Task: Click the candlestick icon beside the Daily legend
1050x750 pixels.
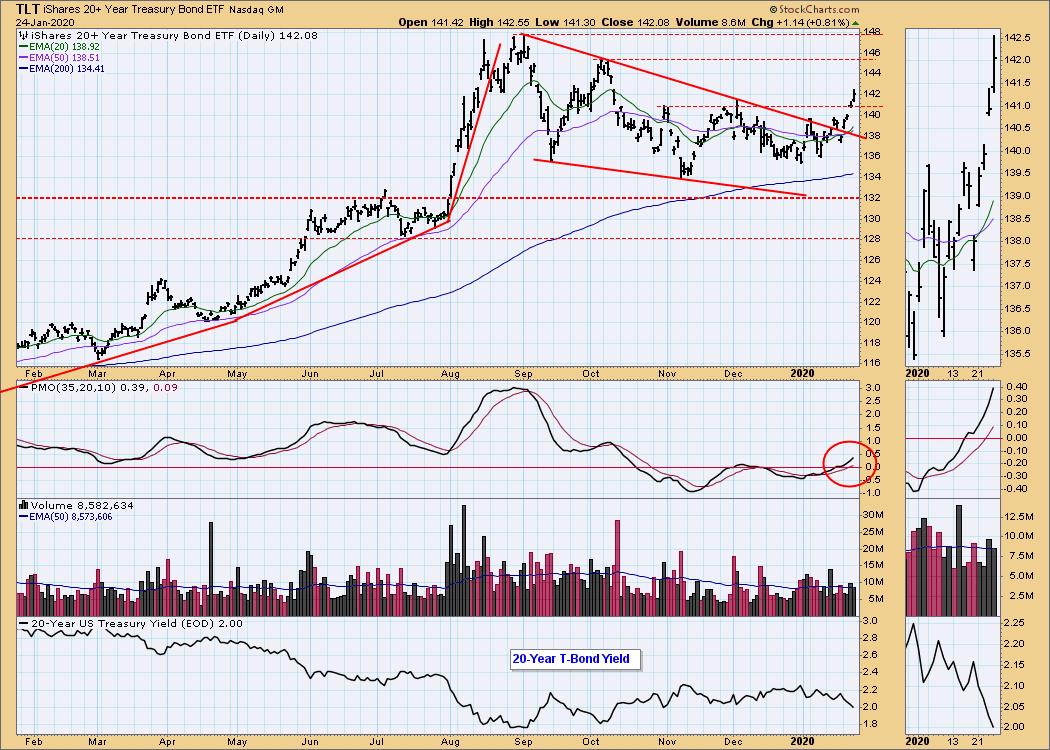Action: coord(22,35)
